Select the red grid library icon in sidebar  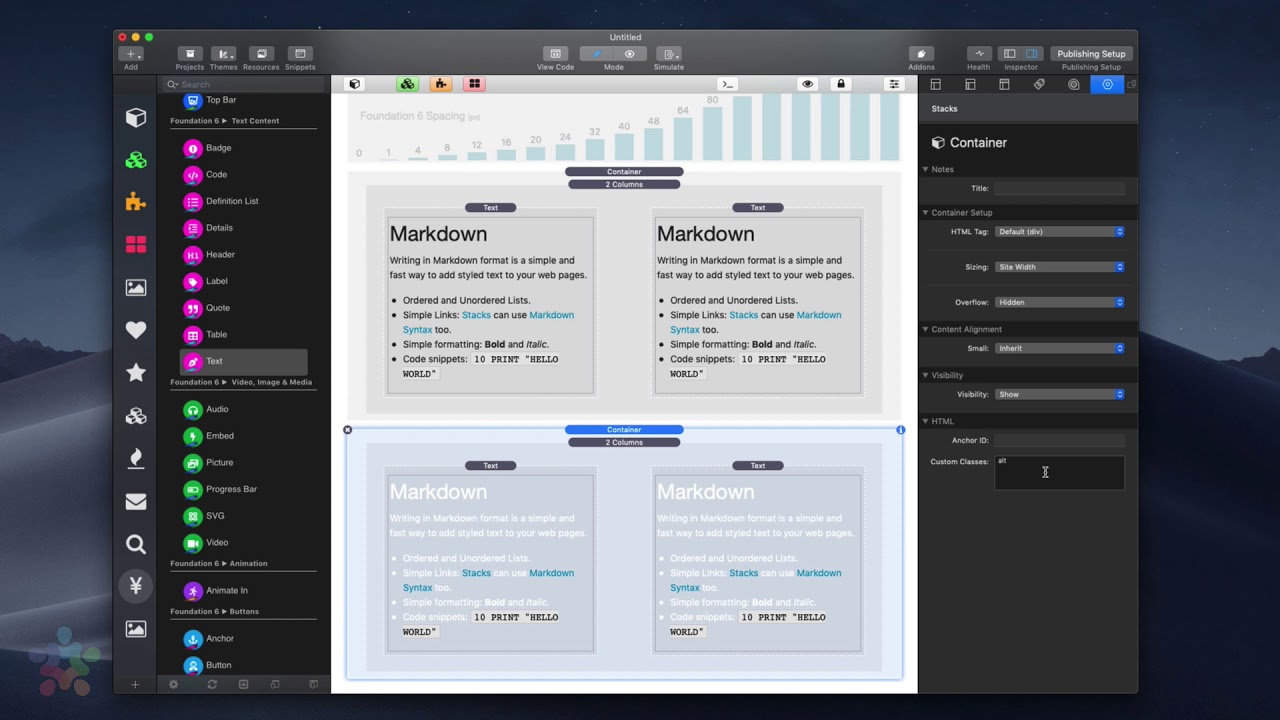click(136, 244)
